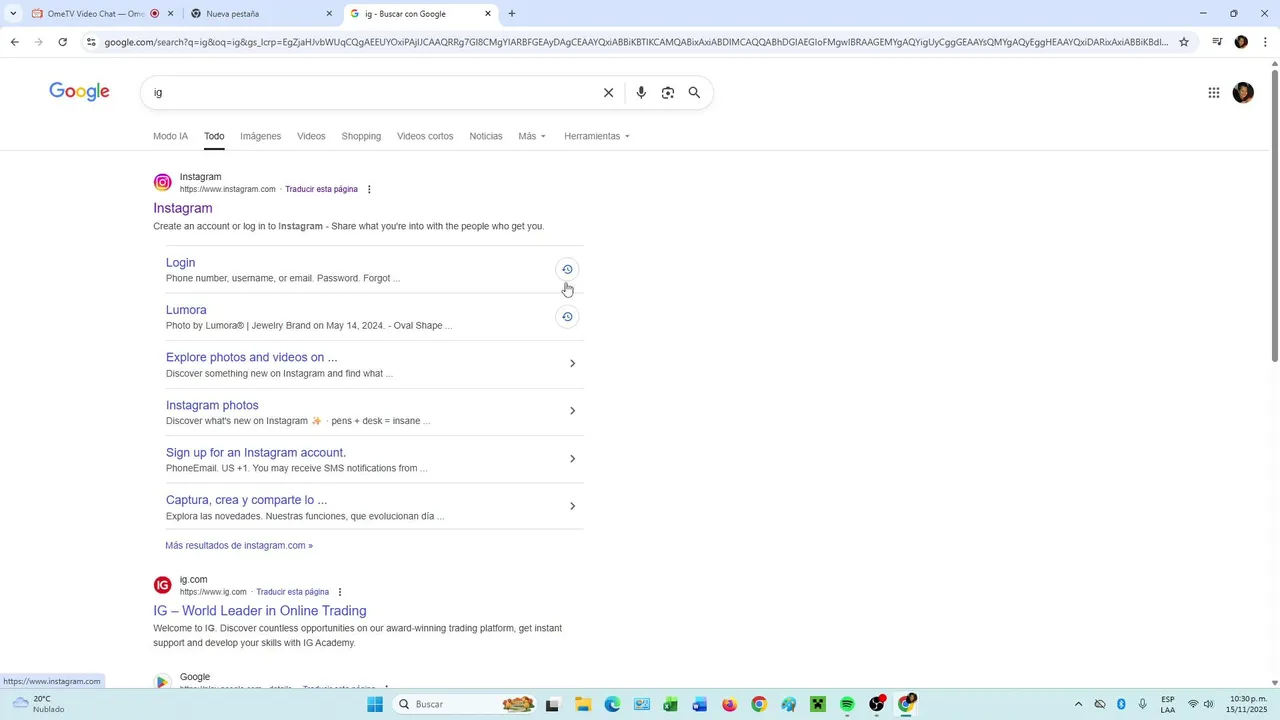1280x720 pixels.
Task: Open Firefox from the taskbar
Action: click(729, 704)
